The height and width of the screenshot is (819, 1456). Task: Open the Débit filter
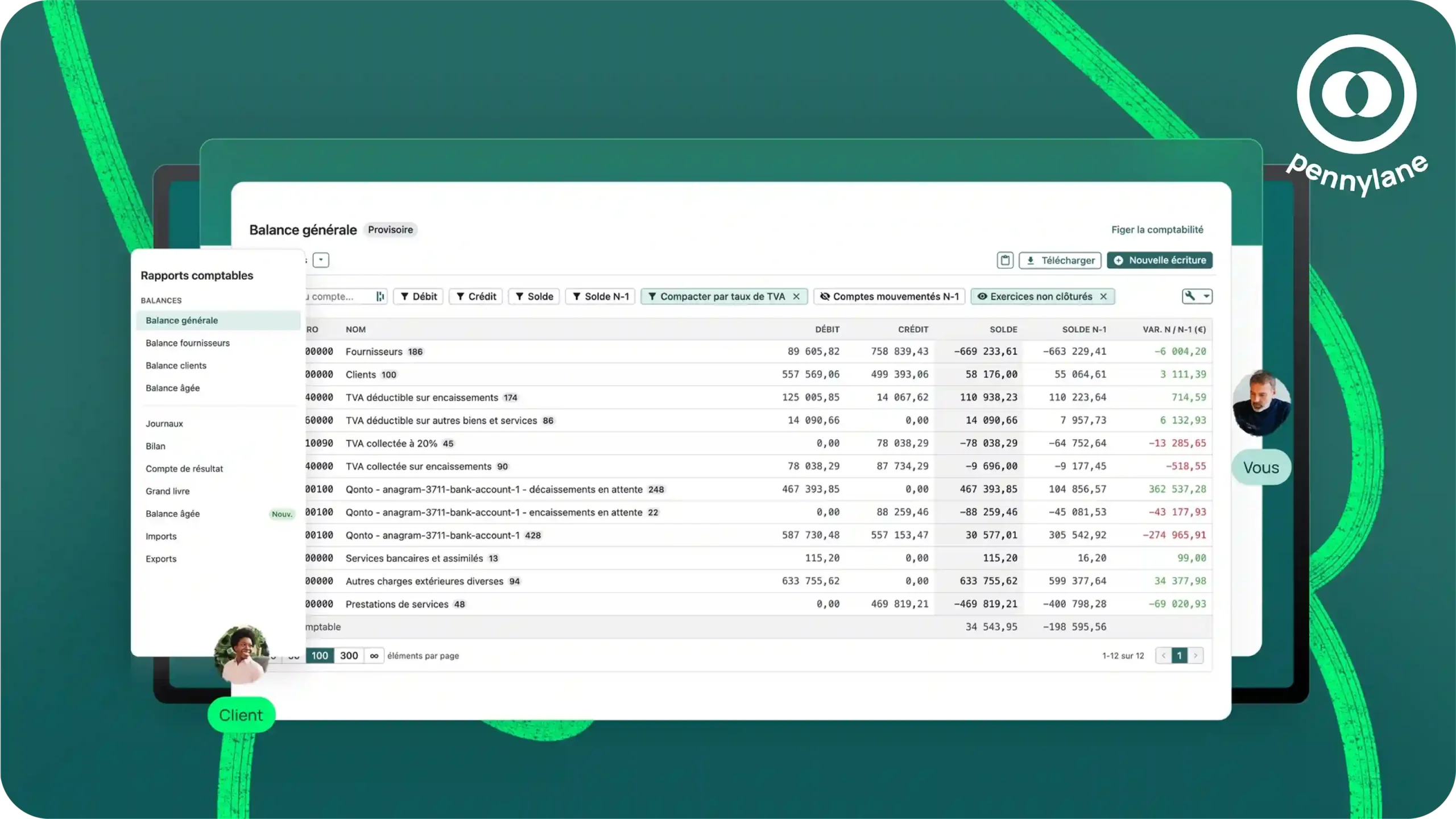pos(418,296)
